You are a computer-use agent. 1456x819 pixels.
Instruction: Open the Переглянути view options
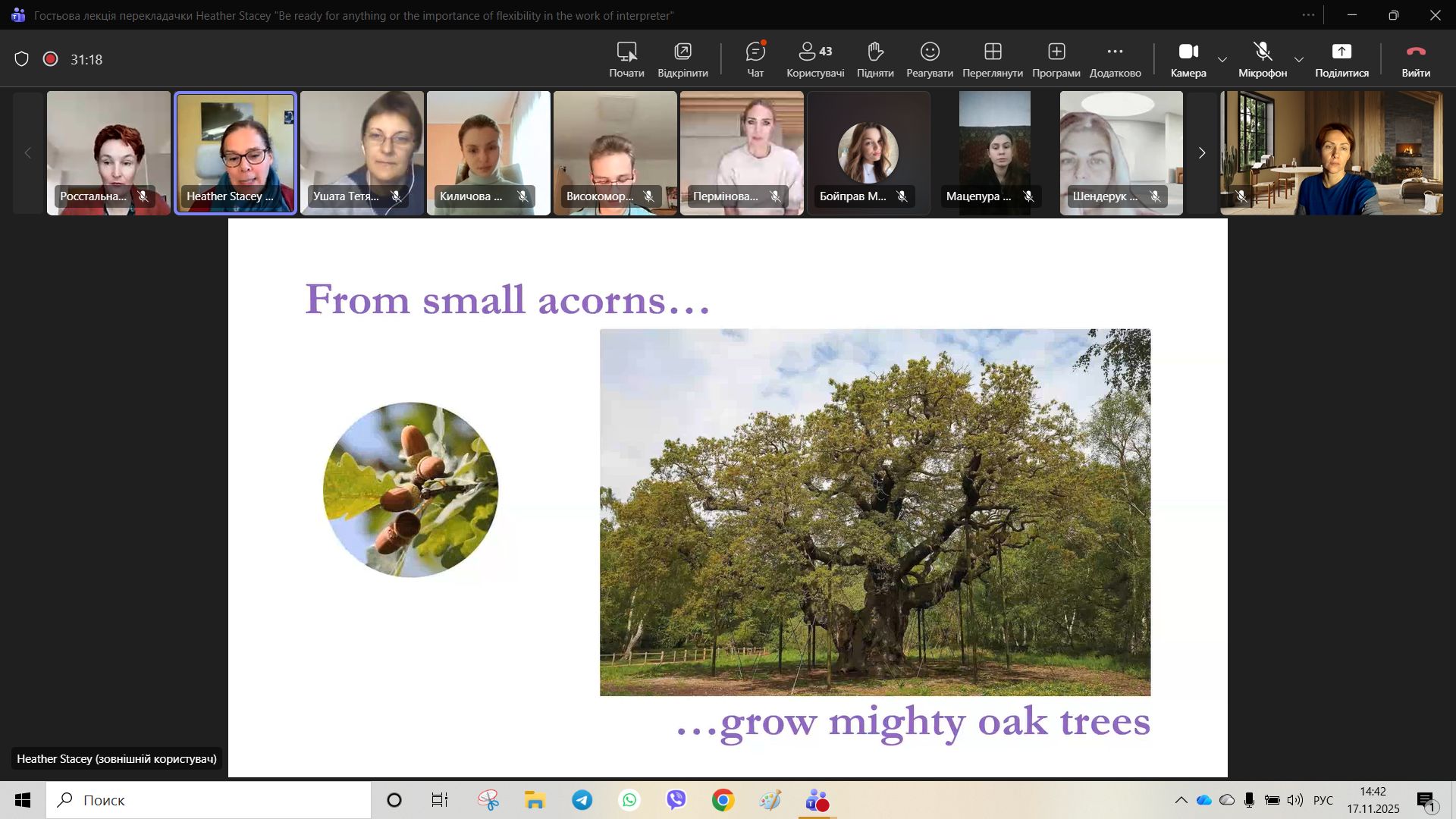coord(992,59)
